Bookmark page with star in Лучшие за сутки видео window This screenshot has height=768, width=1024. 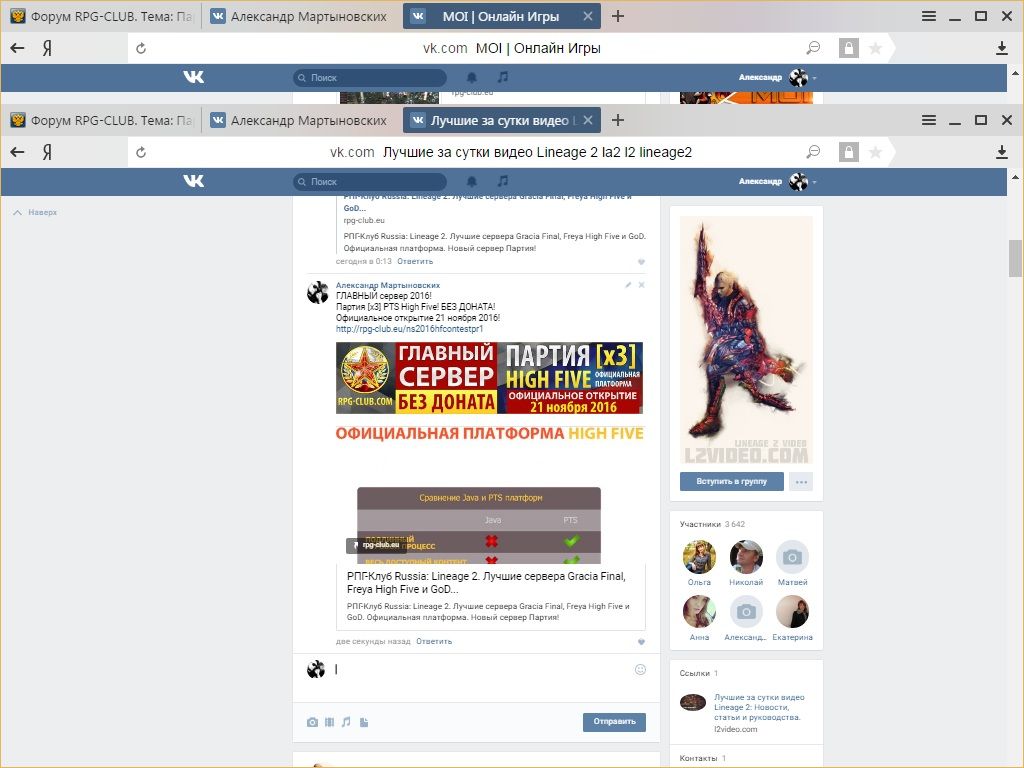(x=876, y=152)
